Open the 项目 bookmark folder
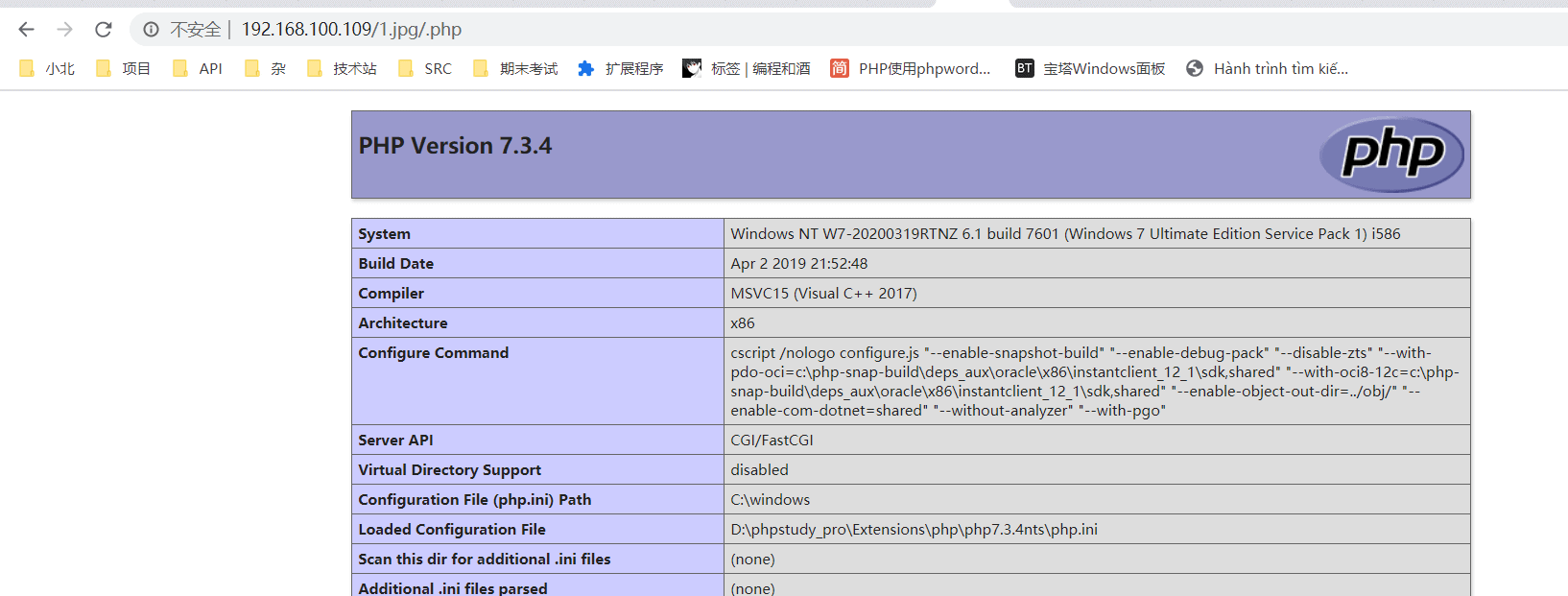This screenshot has width=1568, height=596. (x=124, y=68)
